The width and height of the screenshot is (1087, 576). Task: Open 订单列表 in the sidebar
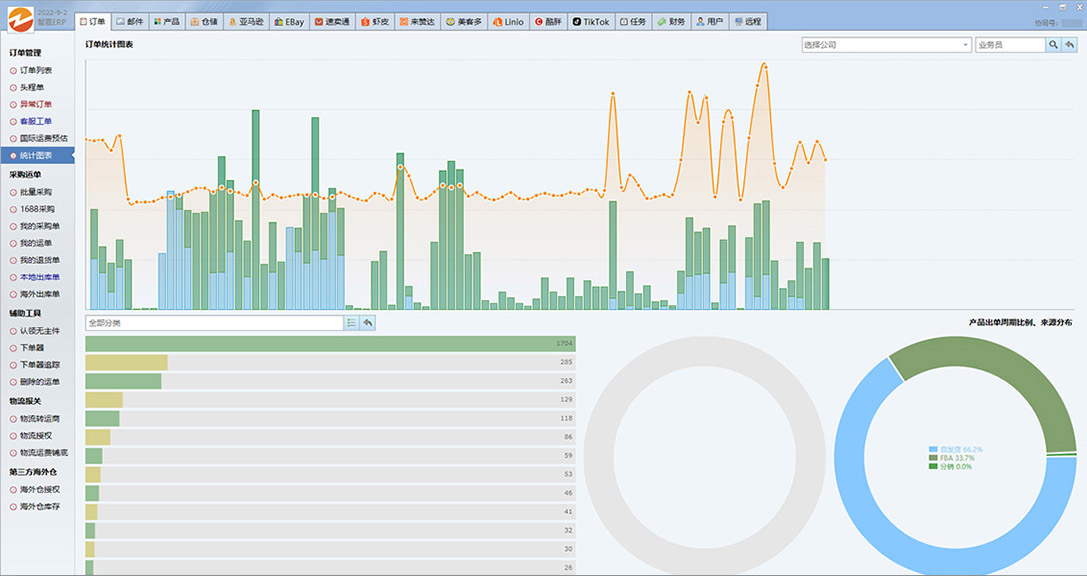35,70
